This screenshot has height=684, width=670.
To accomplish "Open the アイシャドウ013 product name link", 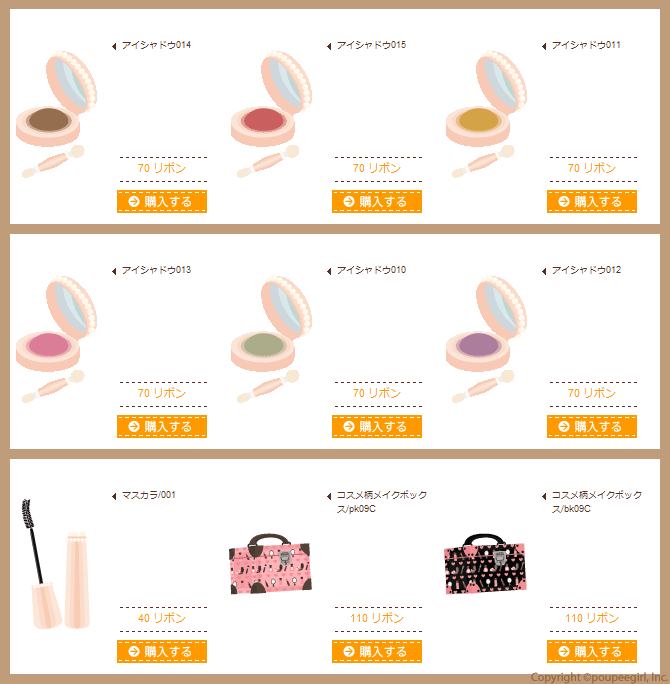I will pyautogui.click(x=156, y=270).
